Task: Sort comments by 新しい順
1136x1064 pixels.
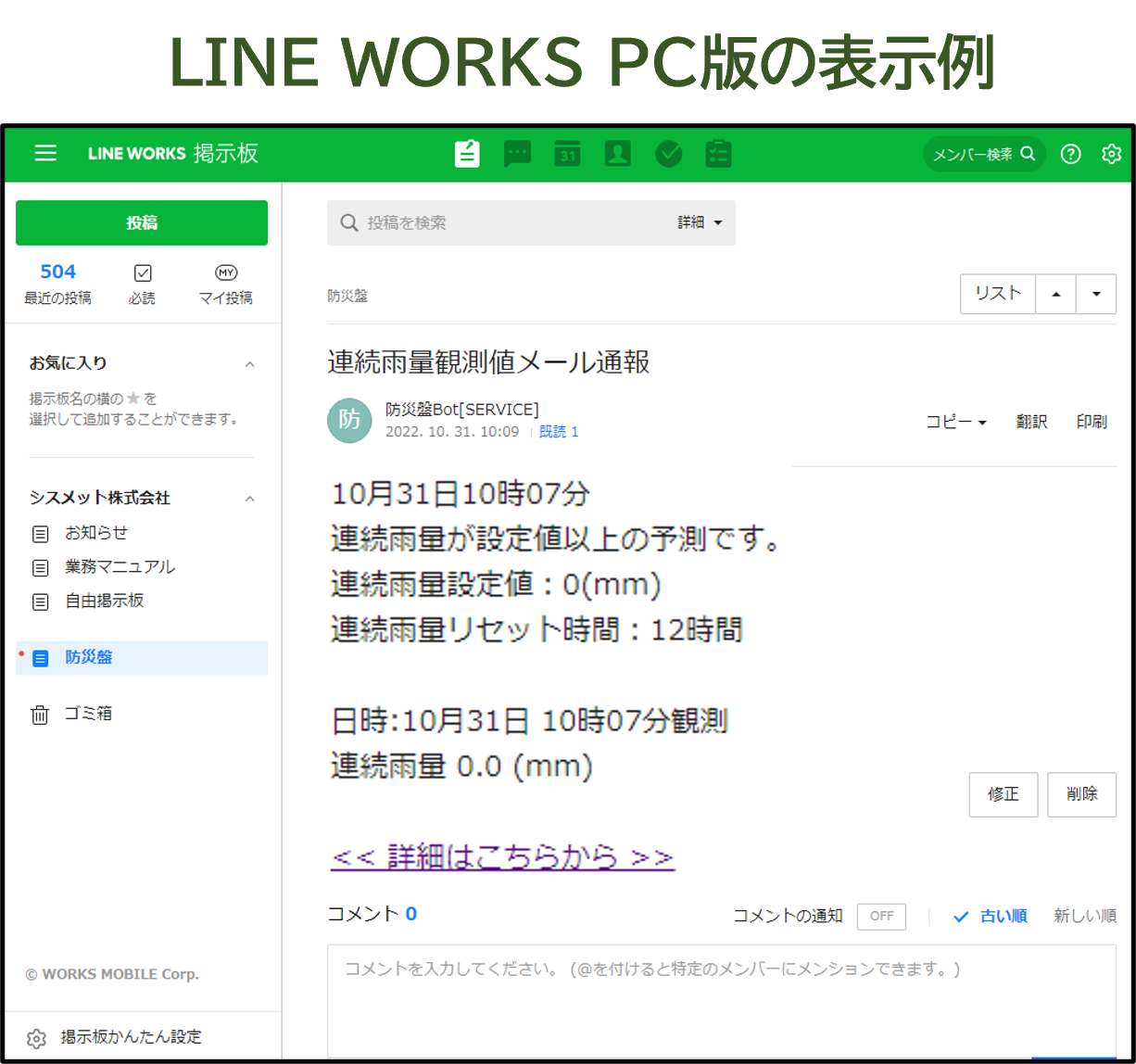Action: point(1085,916)
